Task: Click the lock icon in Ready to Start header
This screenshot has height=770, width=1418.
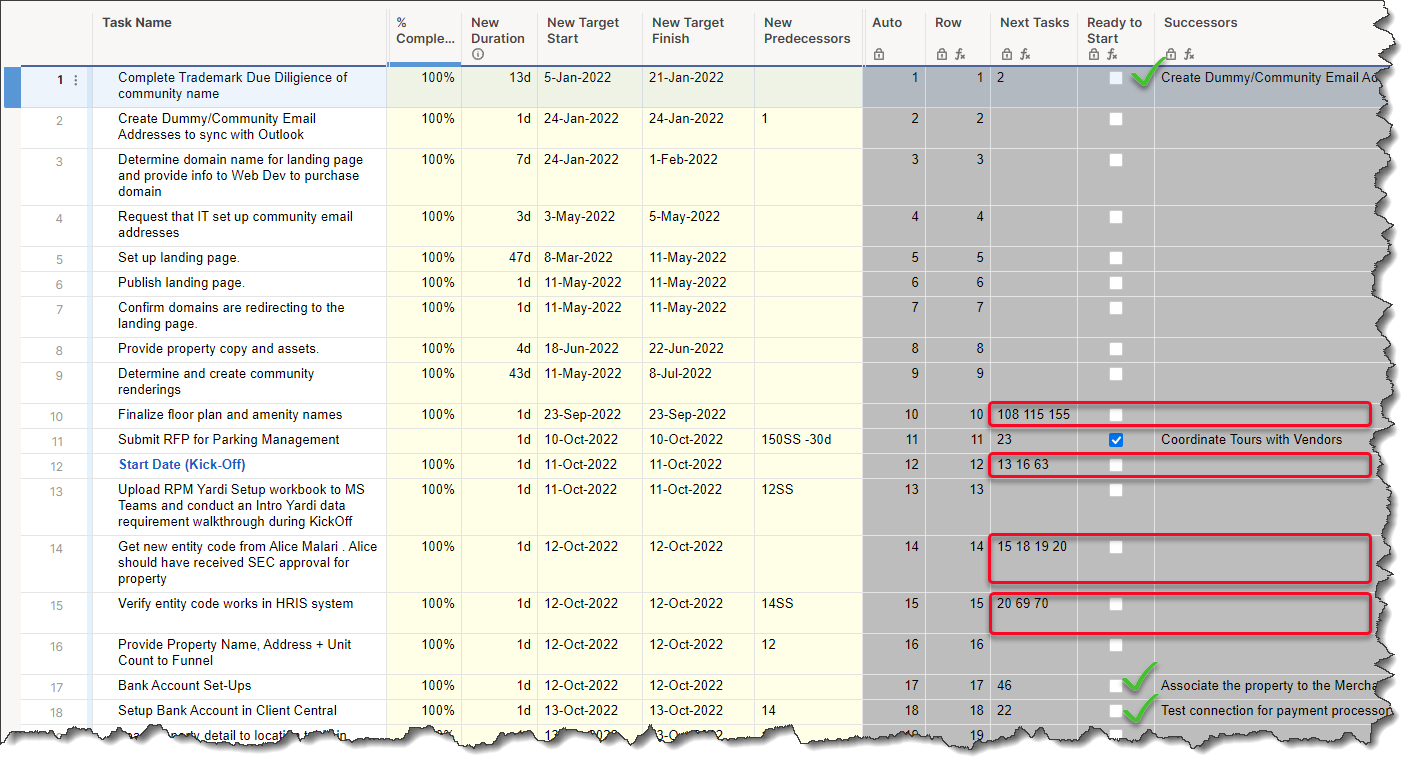Action: [1094, 55]
